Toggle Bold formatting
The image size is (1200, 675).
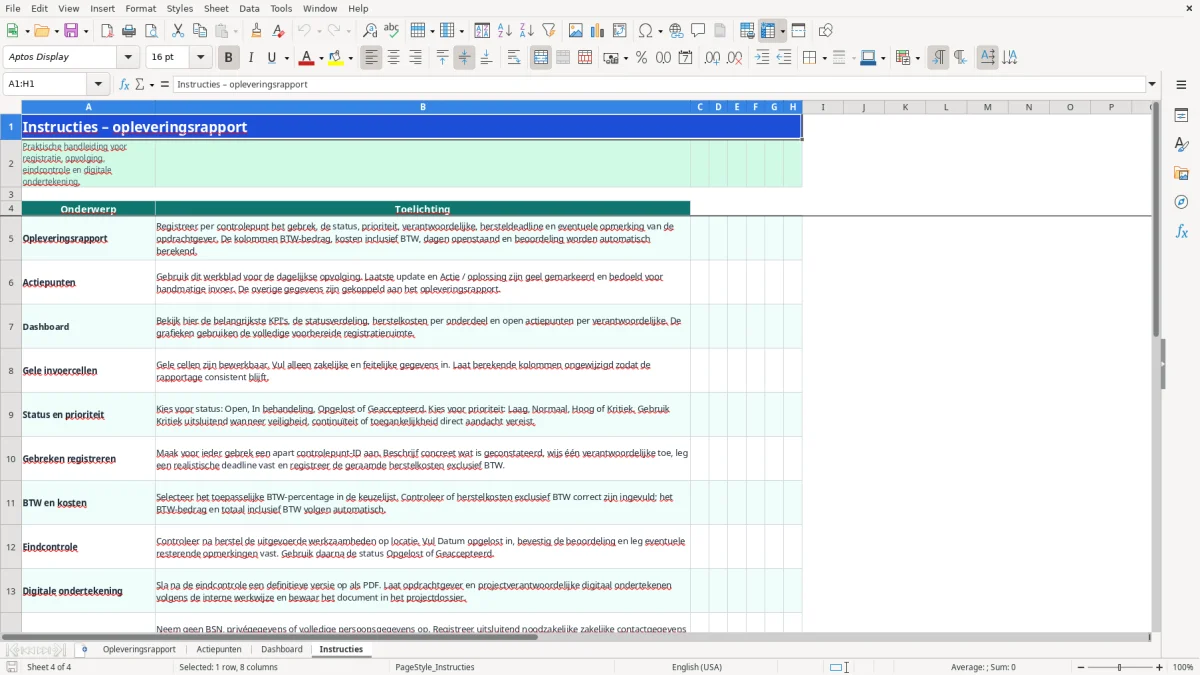pyautogui.click(x=229, y=58)
